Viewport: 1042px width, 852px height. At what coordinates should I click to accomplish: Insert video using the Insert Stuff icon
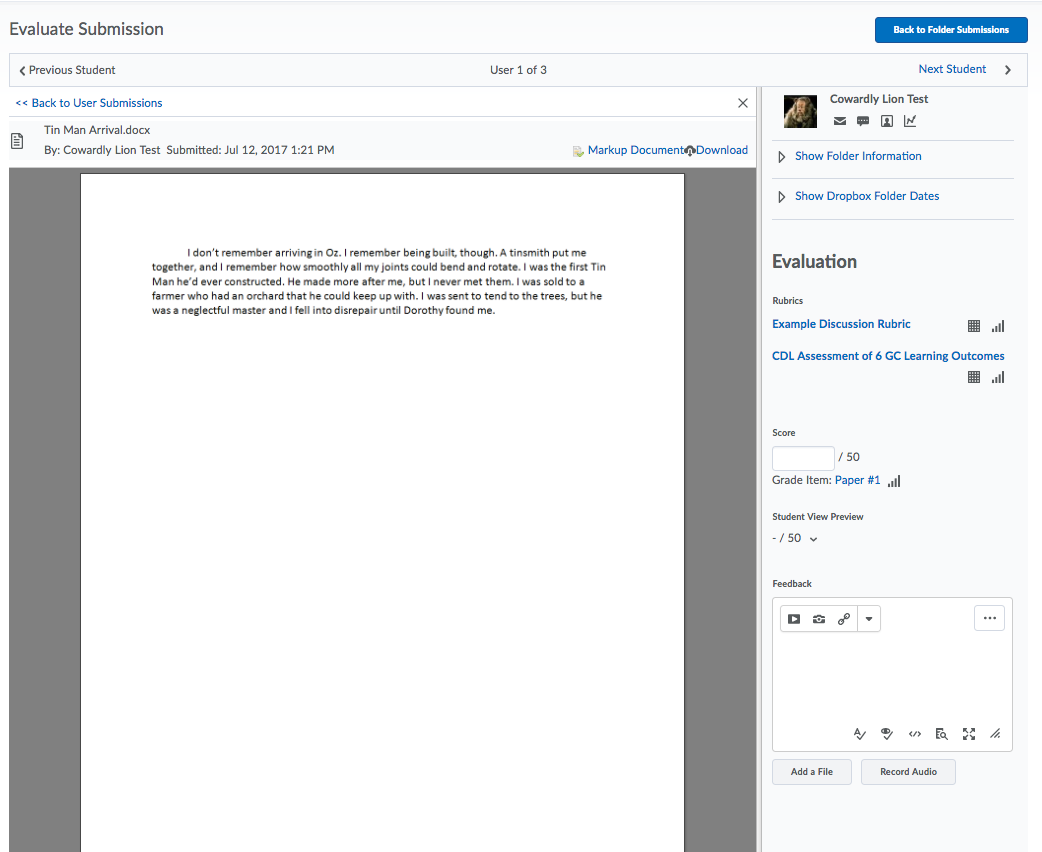(x=793, y=618)
